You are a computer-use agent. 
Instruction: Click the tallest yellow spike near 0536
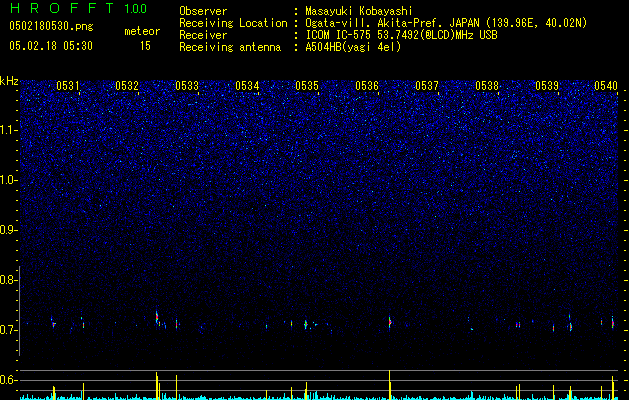pyautogui.click(x=390, y=384)
